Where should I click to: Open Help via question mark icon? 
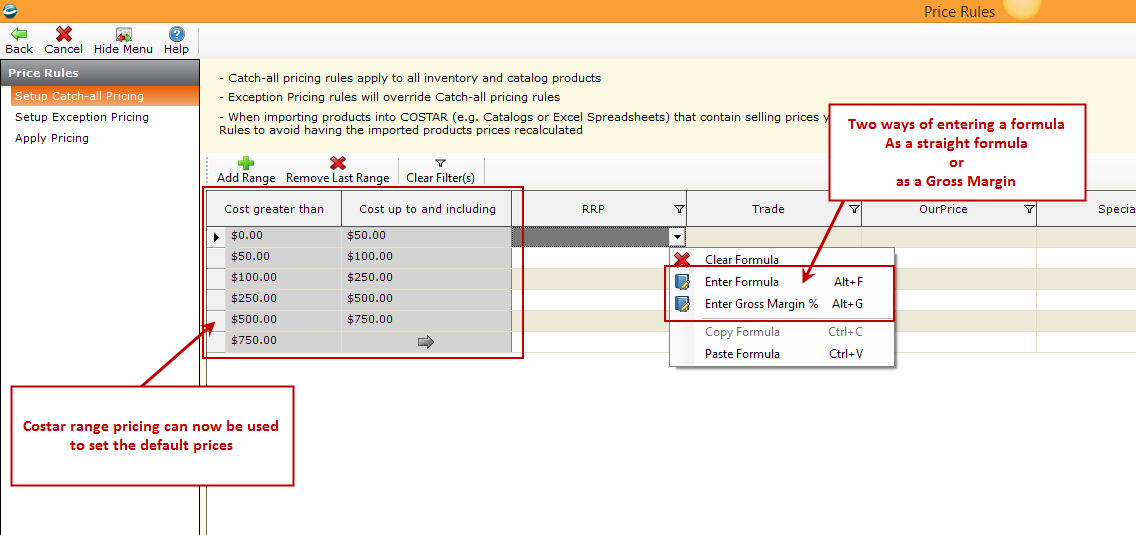176,34
